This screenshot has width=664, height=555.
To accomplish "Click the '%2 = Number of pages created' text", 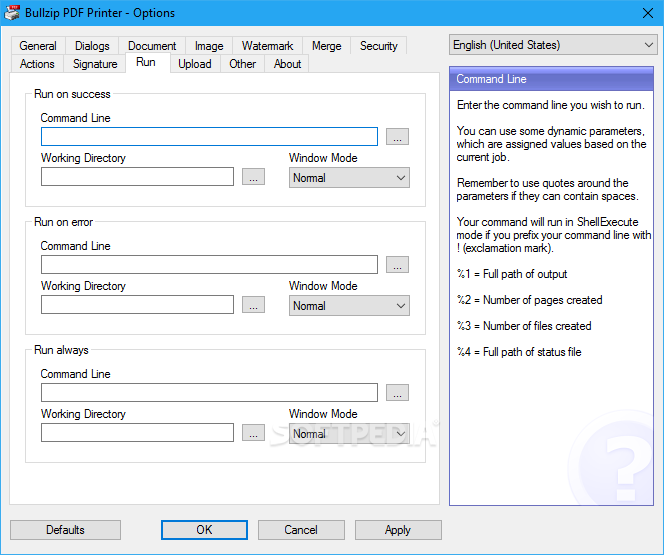I will pyautogui.click(x=529, y=300).
